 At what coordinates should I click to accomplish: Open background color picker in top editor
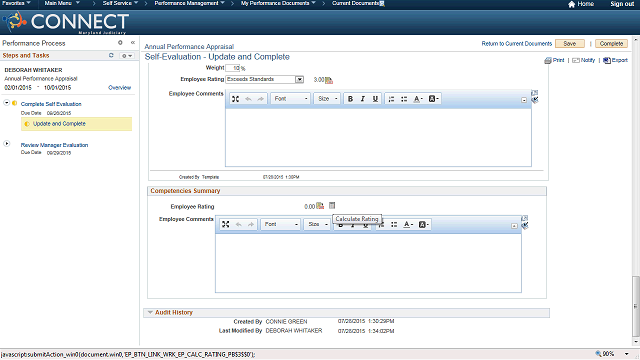[x=433, y=99]
